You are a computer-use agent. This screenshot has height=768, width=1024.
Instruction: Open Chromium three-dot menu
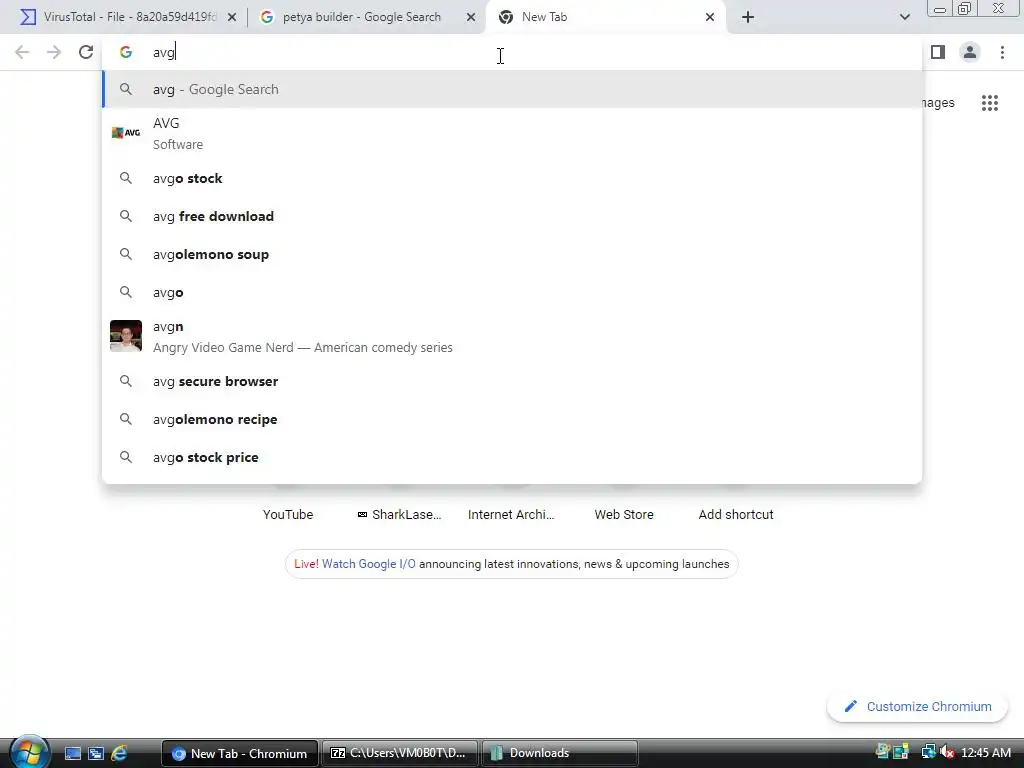(x=1002, y=52)
